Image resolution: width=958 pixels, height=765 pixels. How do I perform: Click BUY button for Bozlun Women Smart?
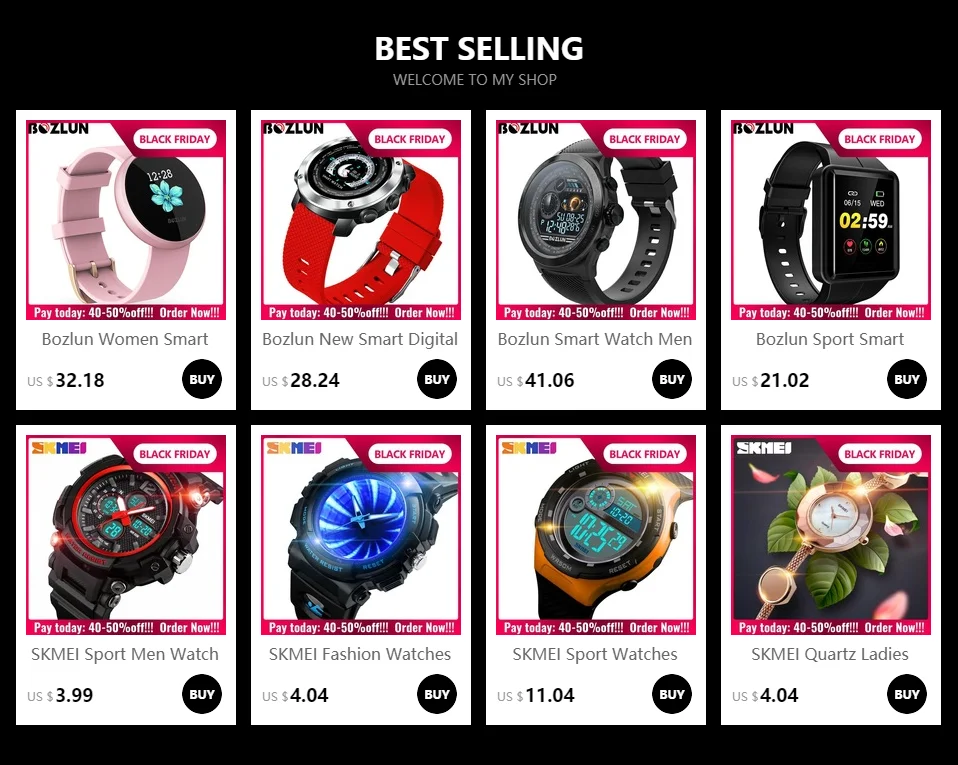202,379
